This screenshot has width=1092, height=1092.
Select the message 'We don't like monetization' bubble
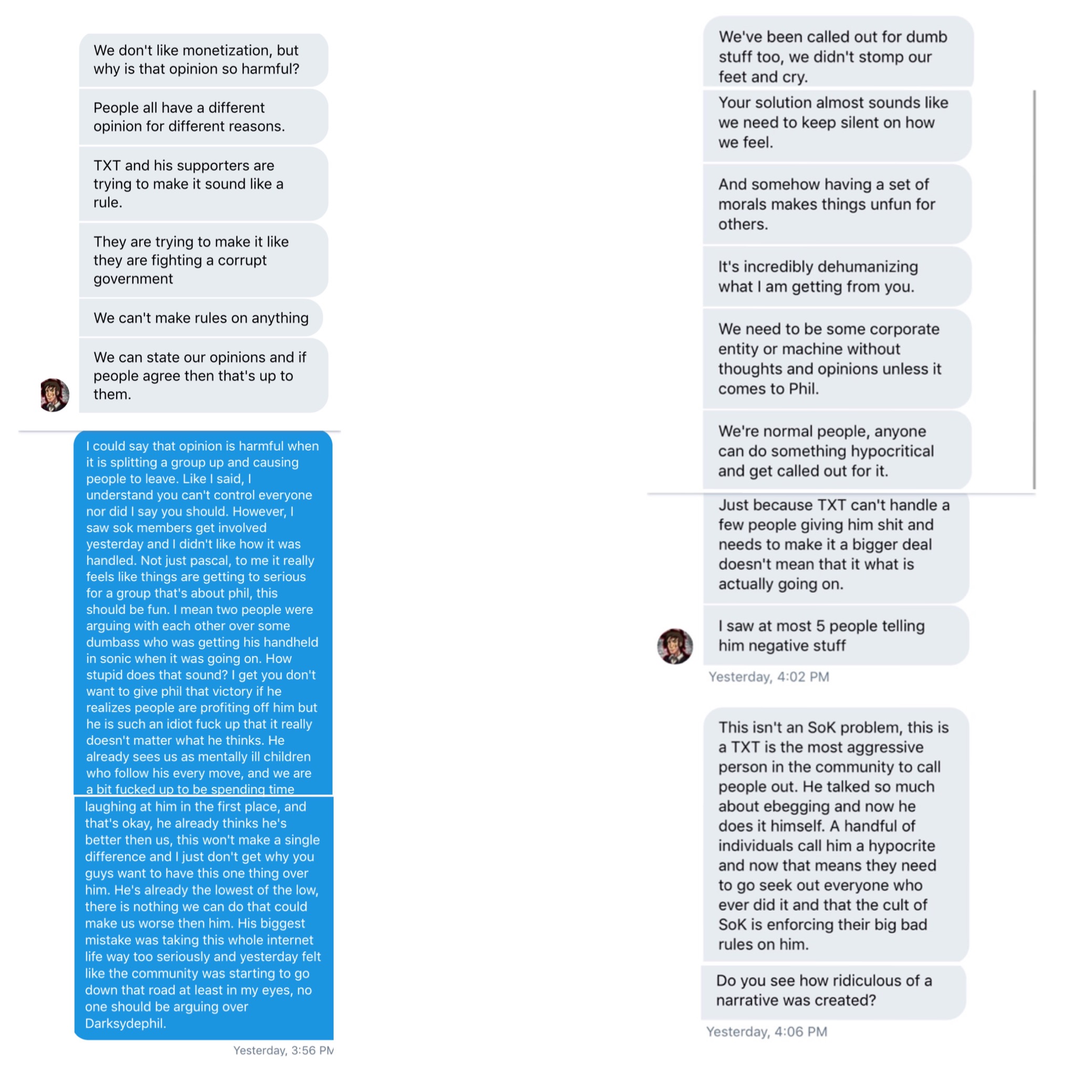[203, 60]
